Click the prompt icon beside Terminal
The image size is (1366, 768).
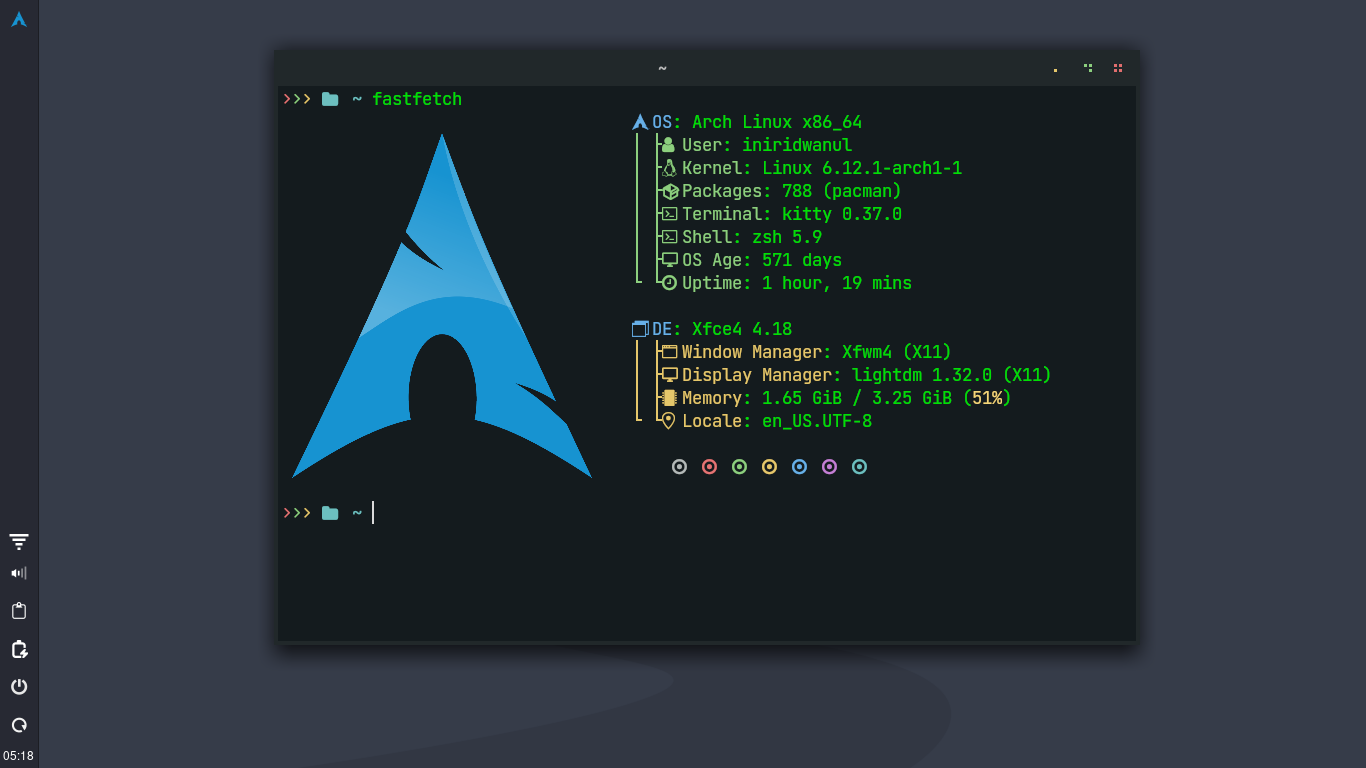tap(670, 214)
